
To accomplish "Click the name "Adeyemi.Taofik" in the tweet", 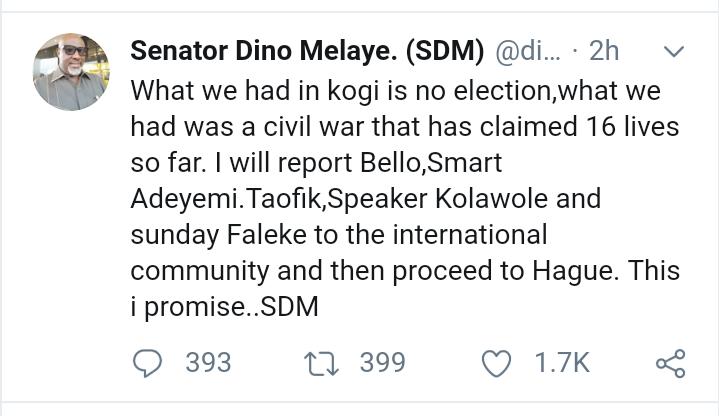I will [236, 199].
